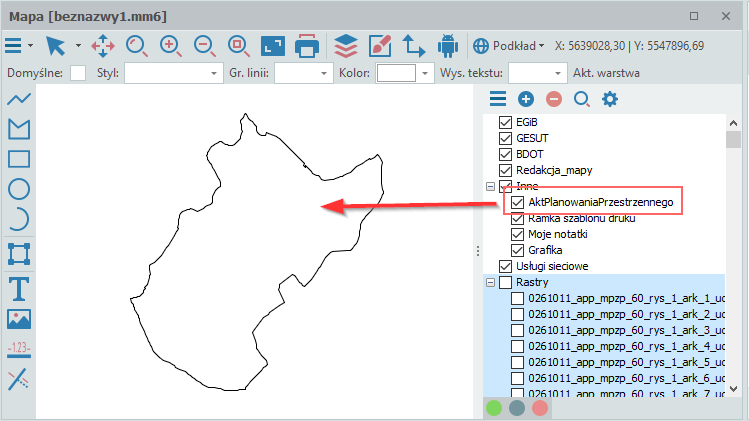This screenshot has height=421, width=749.
Task: Select the circle drawing tool
Action: 19,189
